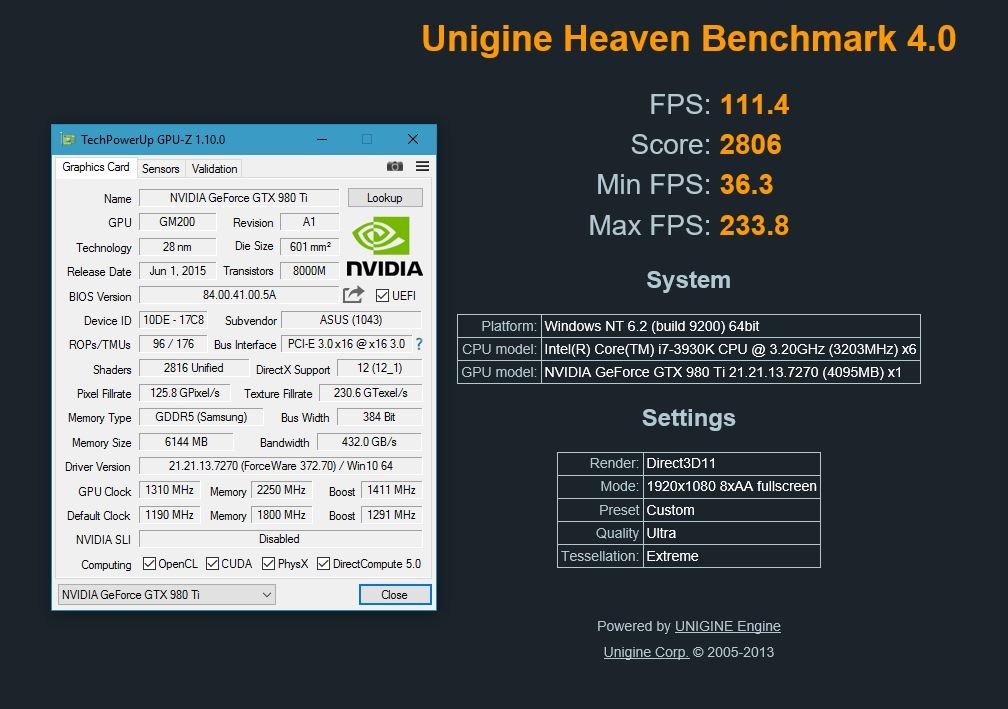The height and width of the screenshot is (709, 1008).
Task: Click the Min FPS value 36.3
Action: [x=746, y=184]
